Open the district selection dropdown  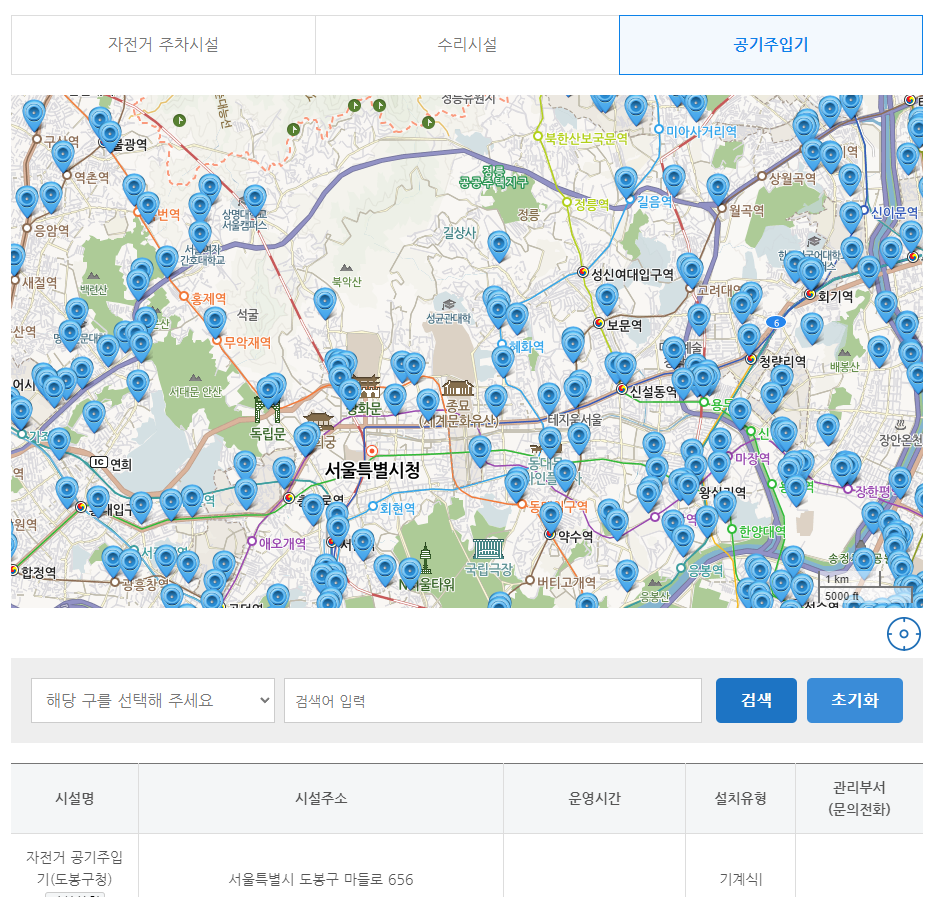(x=152, y=700)
